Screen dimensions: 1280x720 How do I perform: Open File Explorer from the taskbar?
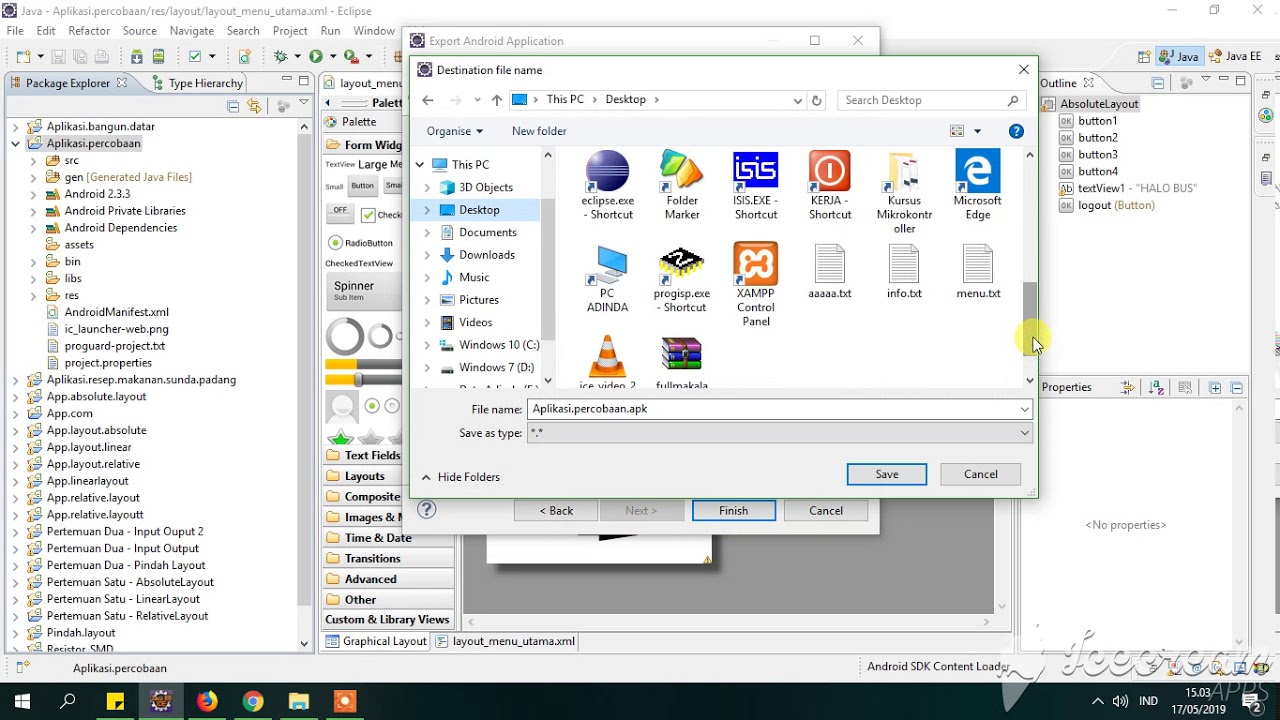(299, 701)
